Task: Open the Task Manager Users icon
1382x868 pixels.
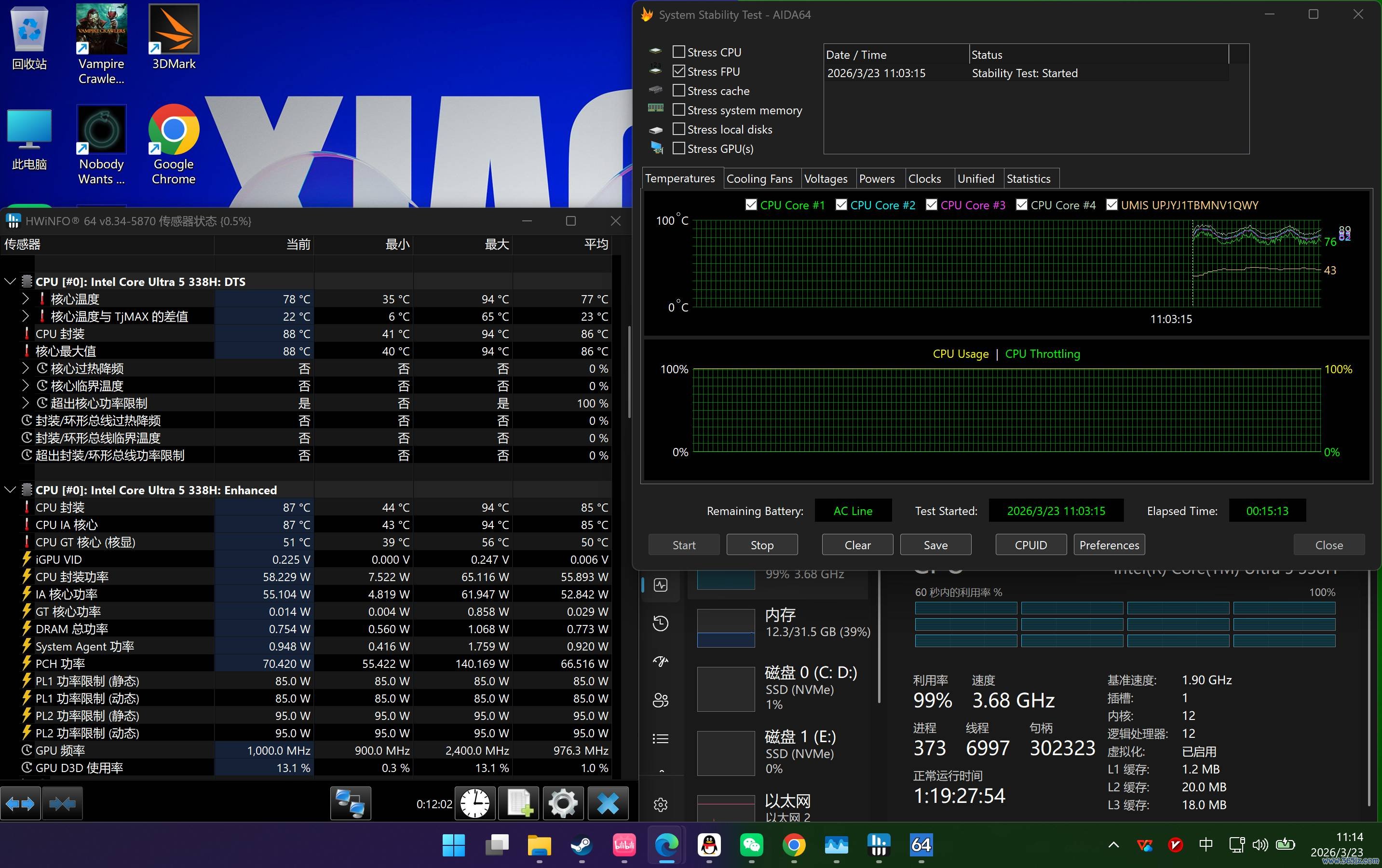Action: [x=661, y=700]
